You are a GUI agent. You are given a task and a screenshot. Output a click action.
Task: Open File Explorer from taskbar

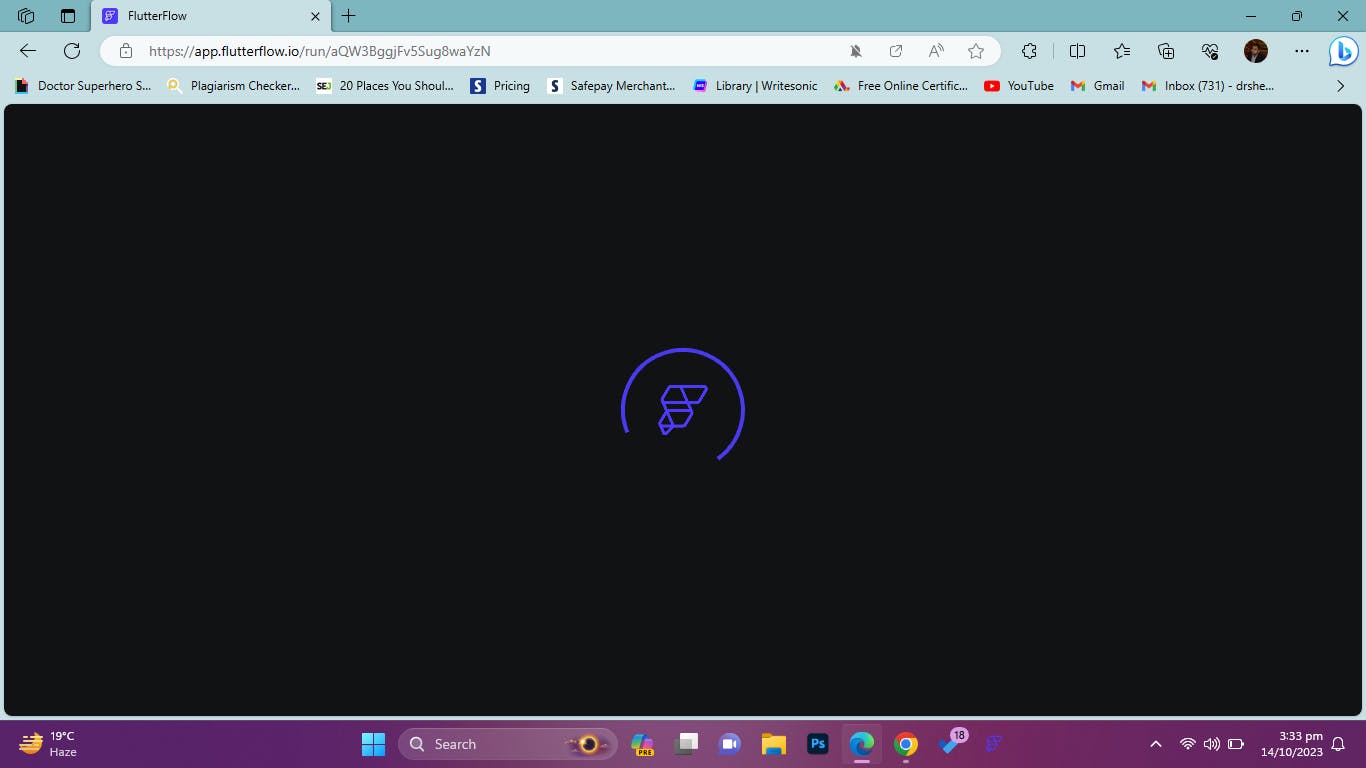point(774,744)
